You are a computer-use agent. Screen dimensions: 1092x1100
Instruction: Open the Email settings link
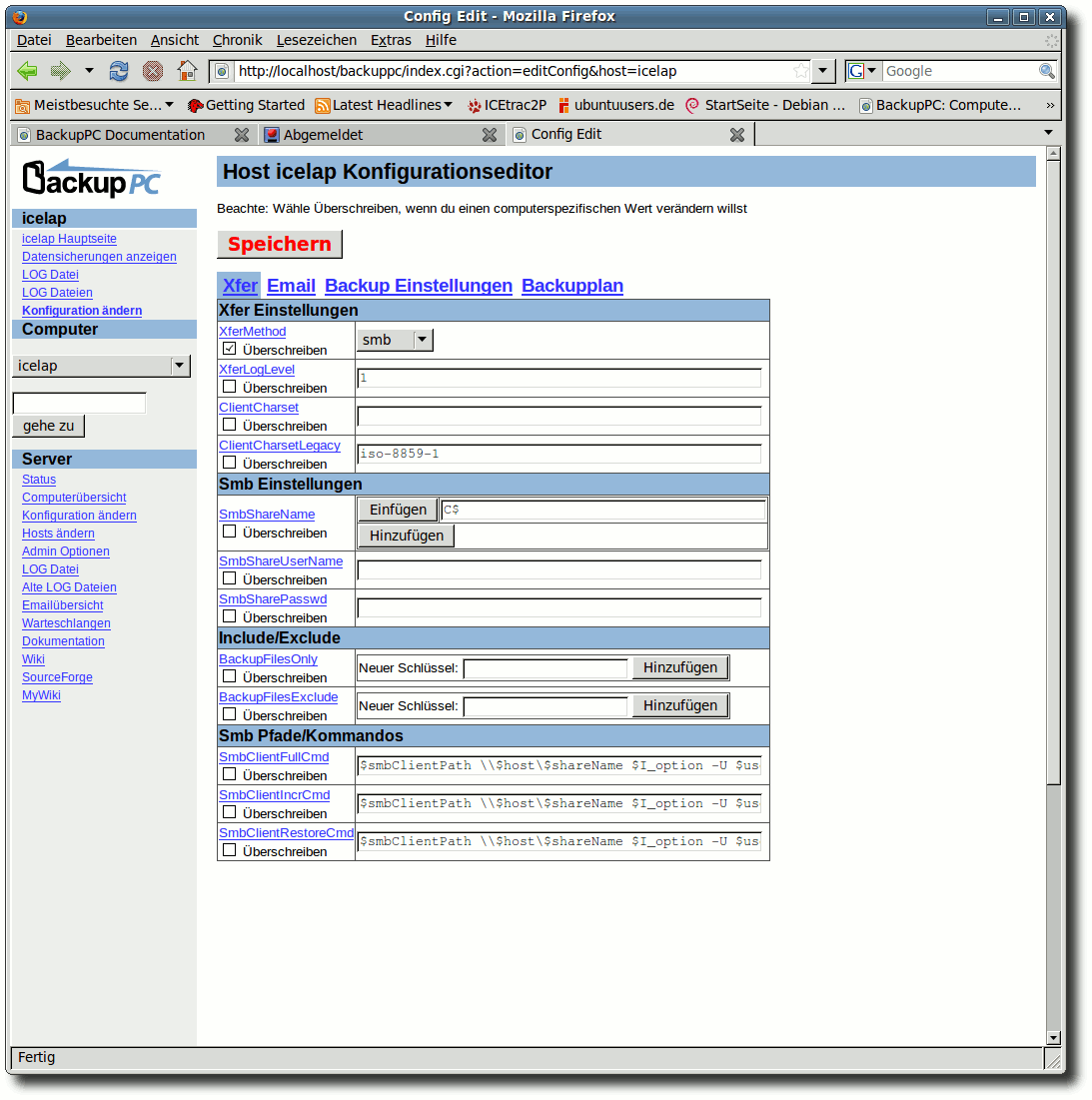pos(291,286)
